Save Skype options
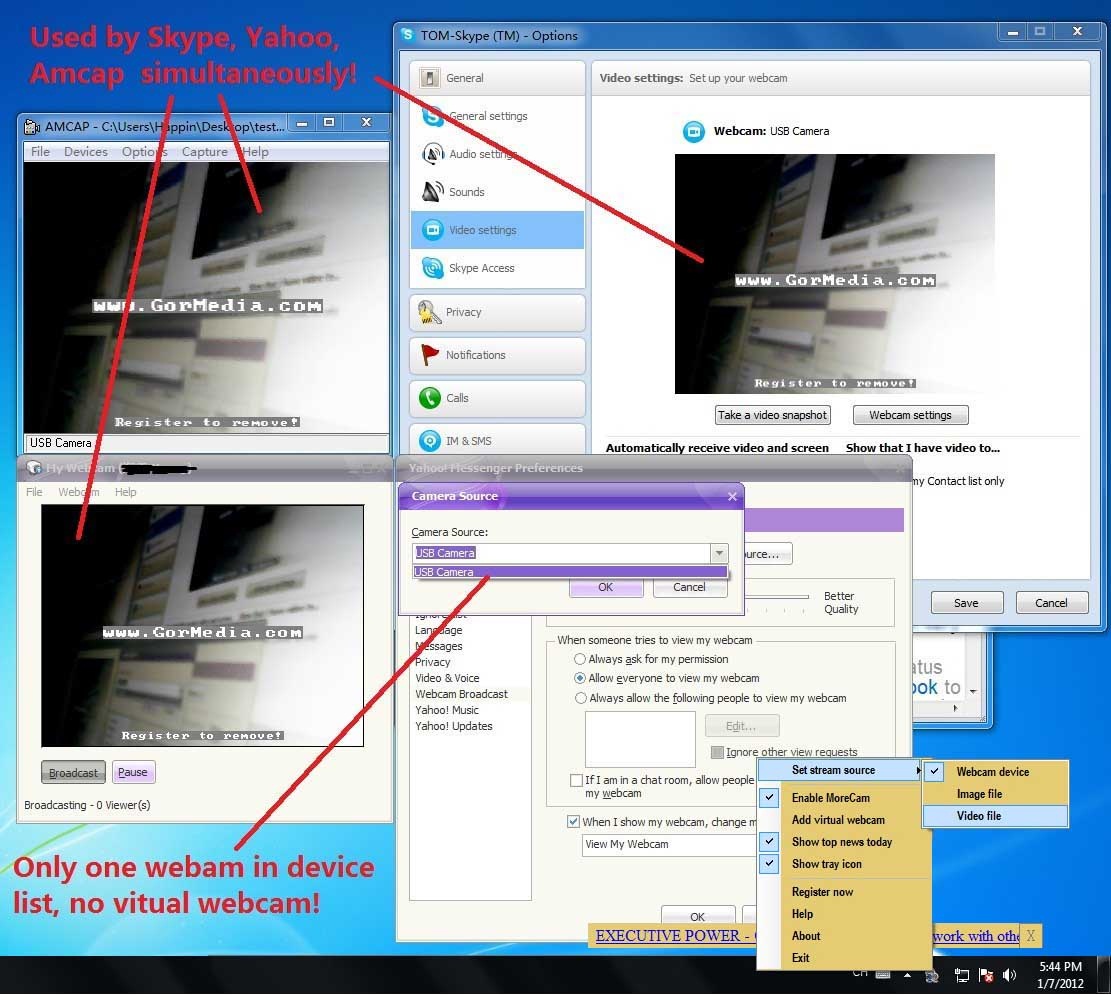The height and width of the screenshot is (995, 1111). (x=966, y=603)
